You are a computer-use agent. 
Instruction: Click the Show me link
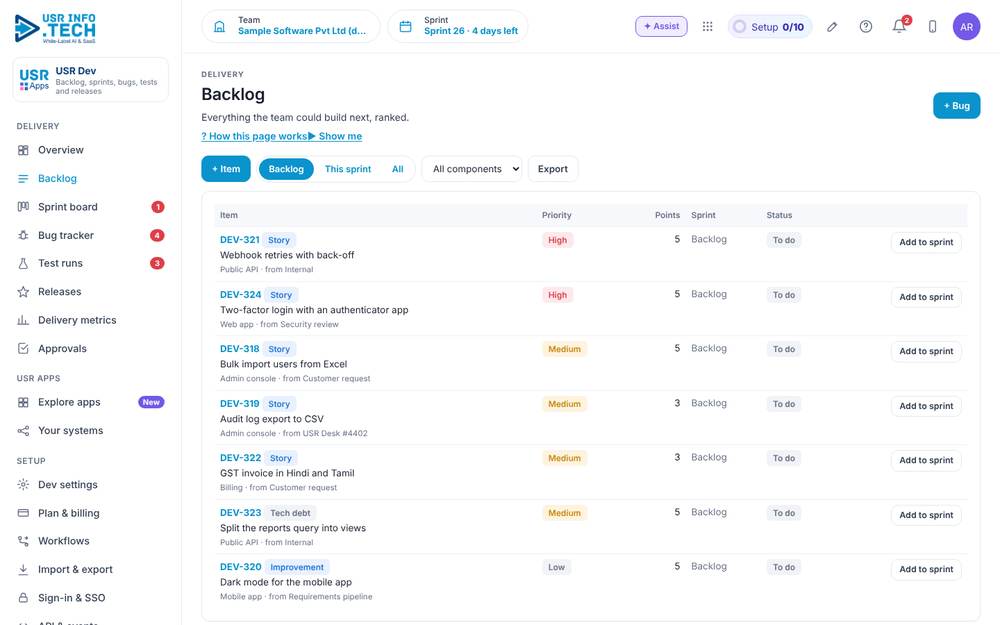point(335,136)
